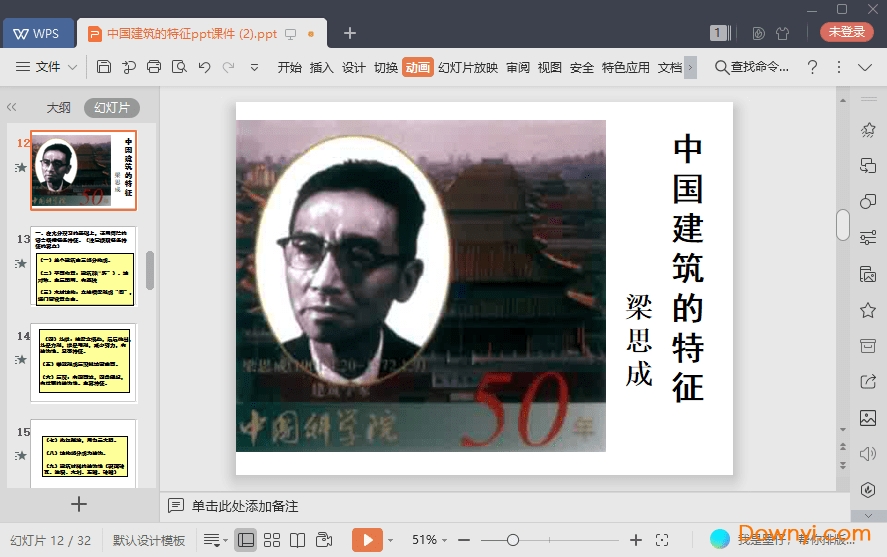Switch panel to 大纲 outline view

58,107
